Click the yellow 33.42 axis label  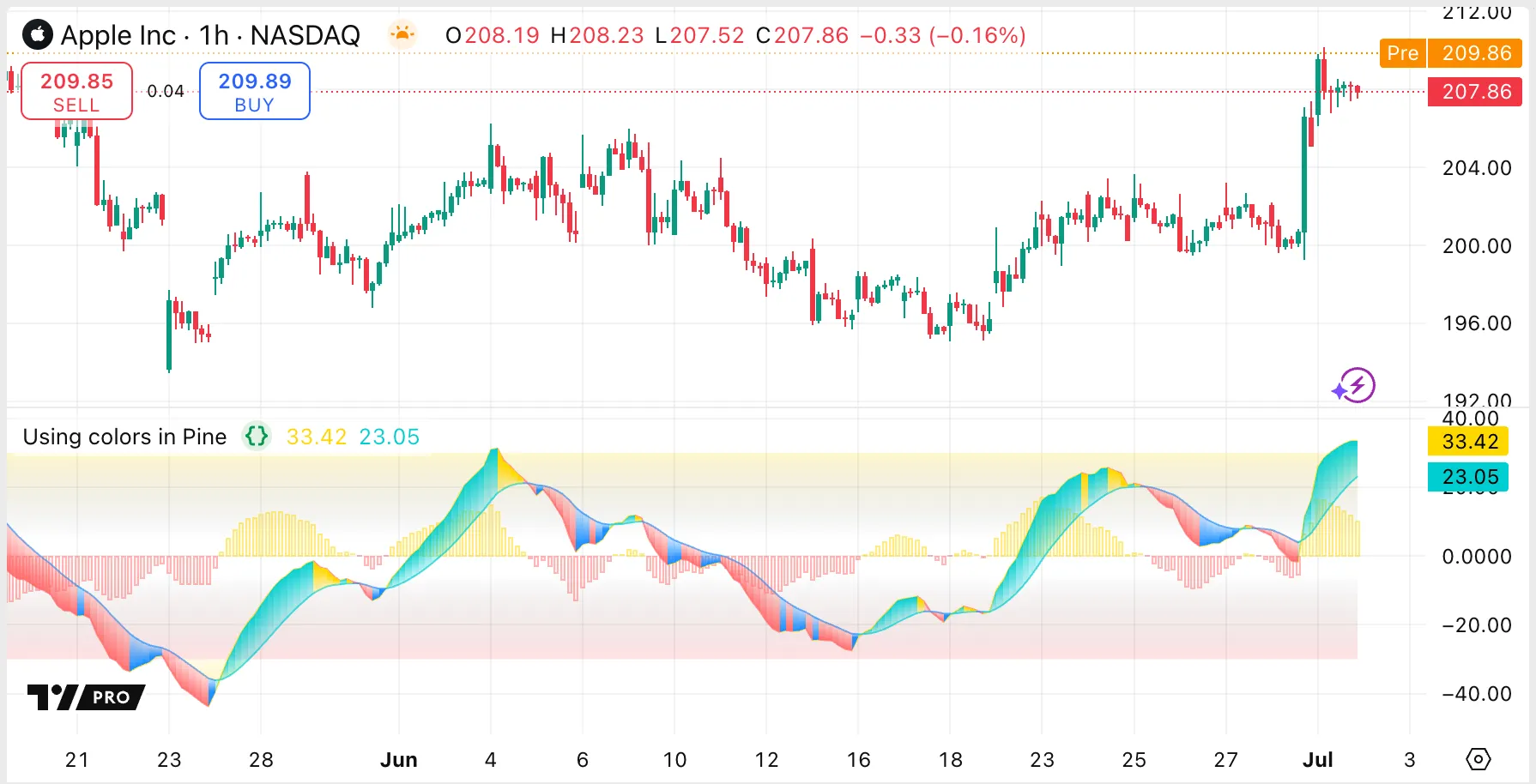[x=1468, y=442]
